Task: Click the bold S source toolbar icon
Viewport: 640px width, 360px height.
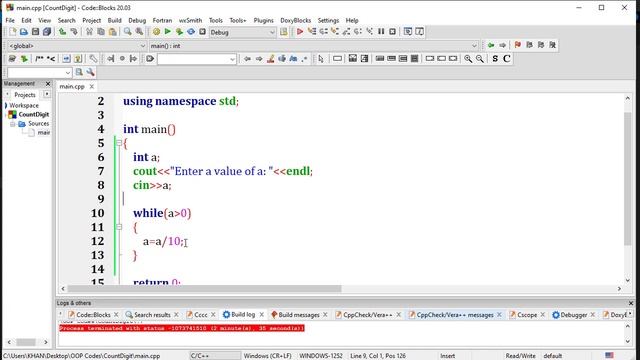Action: [495, 59]
